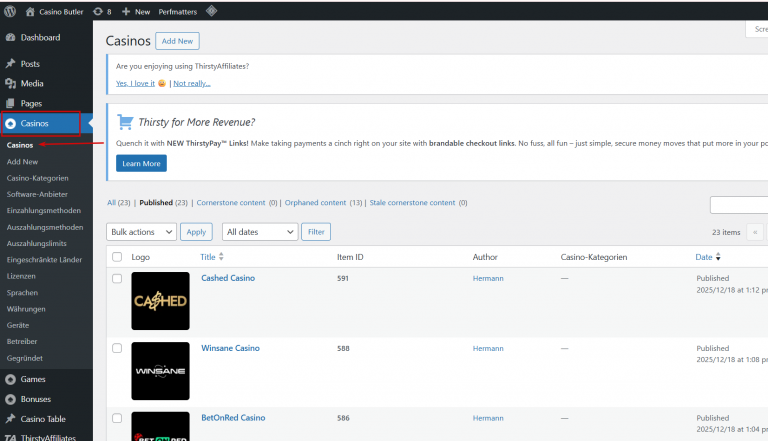Open the All dates dropdown
This screenshot has width=768, height=441.
click(x=260, y=232)
